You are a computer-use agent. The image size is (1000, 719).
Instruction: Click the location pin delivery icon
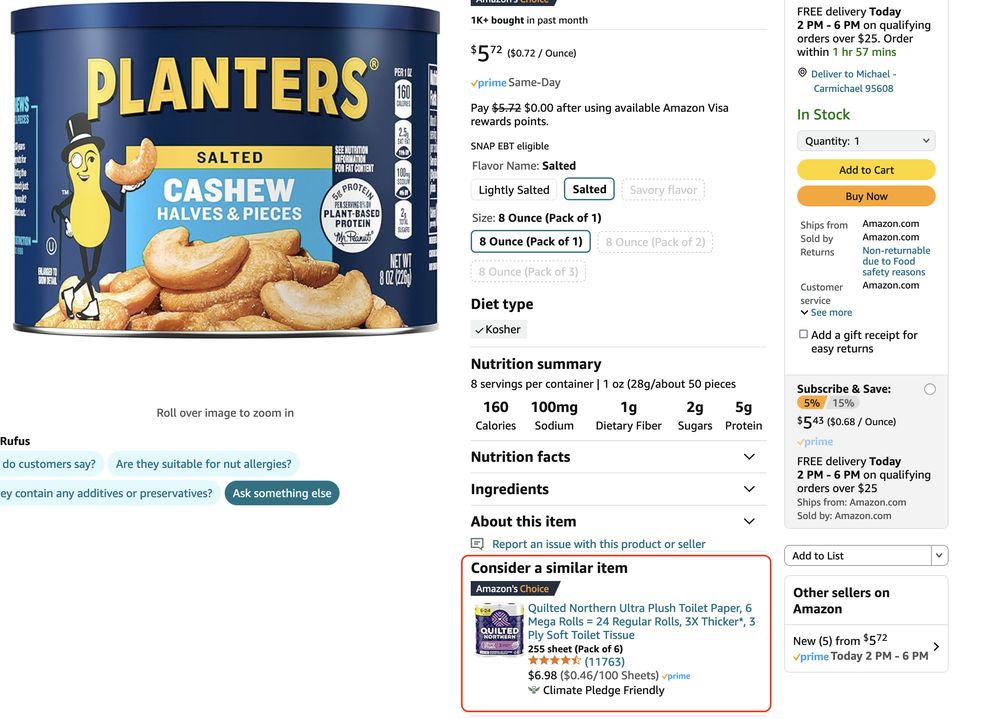click(802, 73)
